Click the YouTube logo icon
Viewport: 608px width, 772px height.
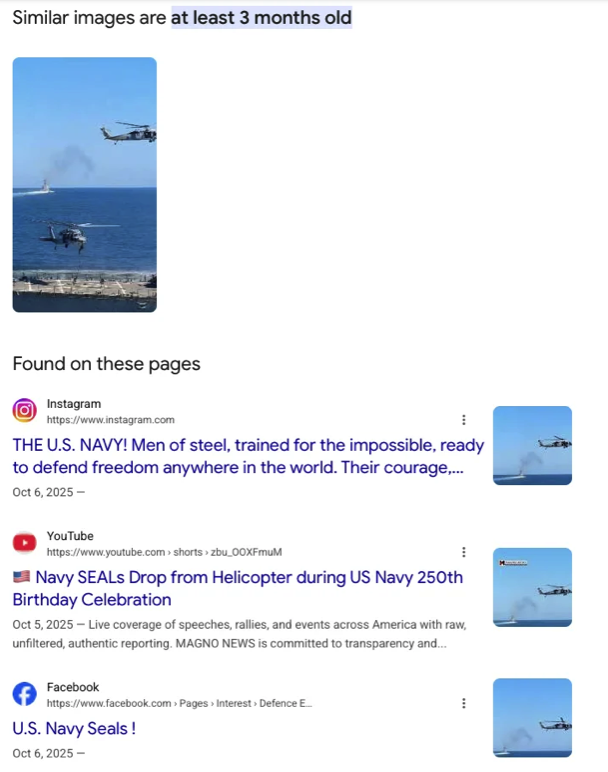pyautogui.click(x=25, y=543)
